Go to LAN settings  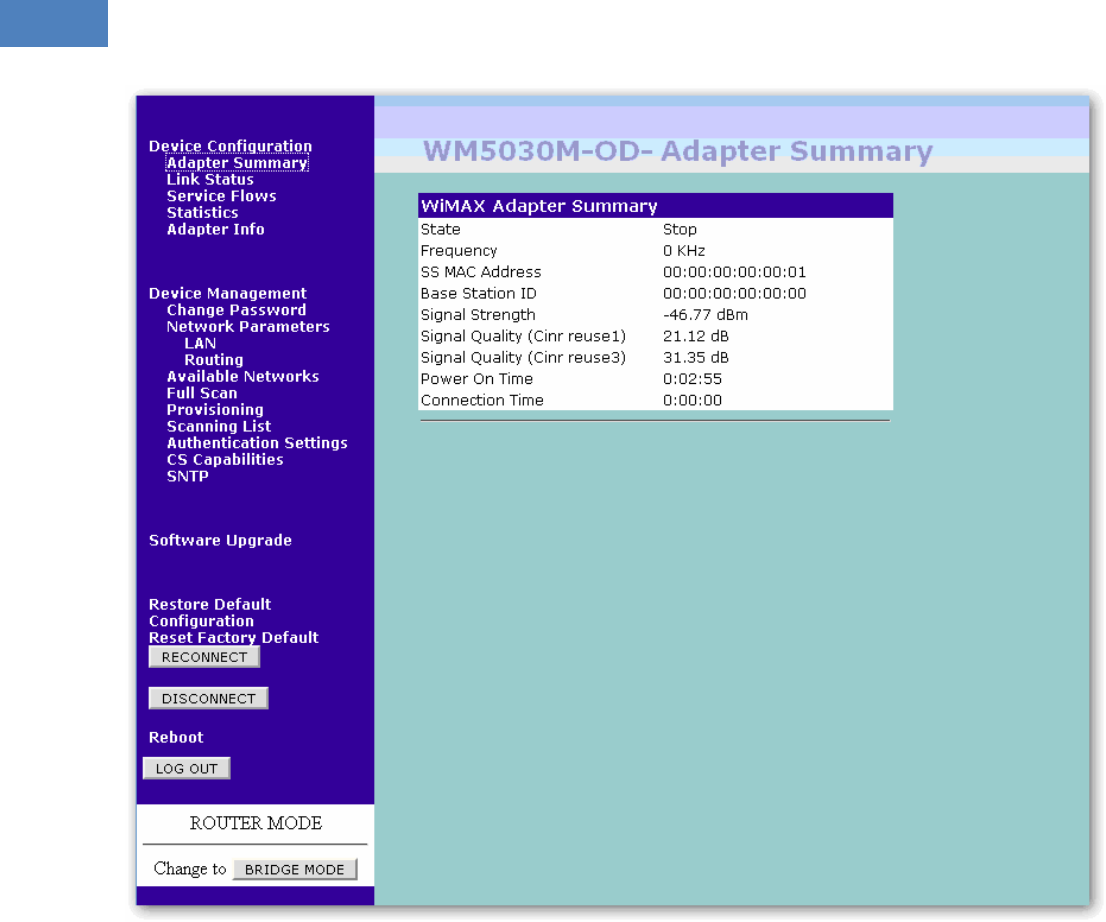[x=200, y=343]
